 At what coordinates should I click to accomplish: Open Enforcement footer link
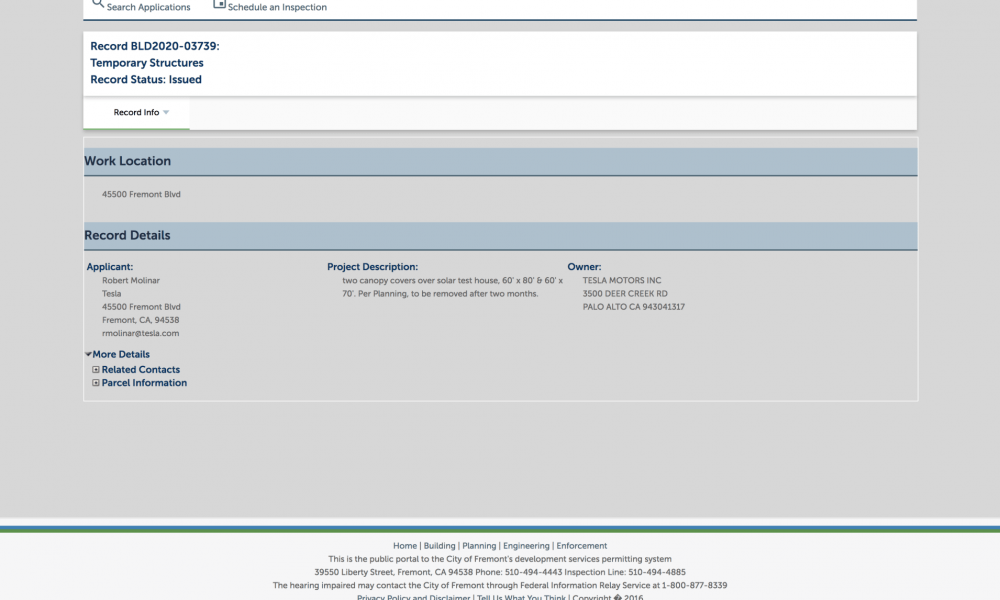click(582, 546)
